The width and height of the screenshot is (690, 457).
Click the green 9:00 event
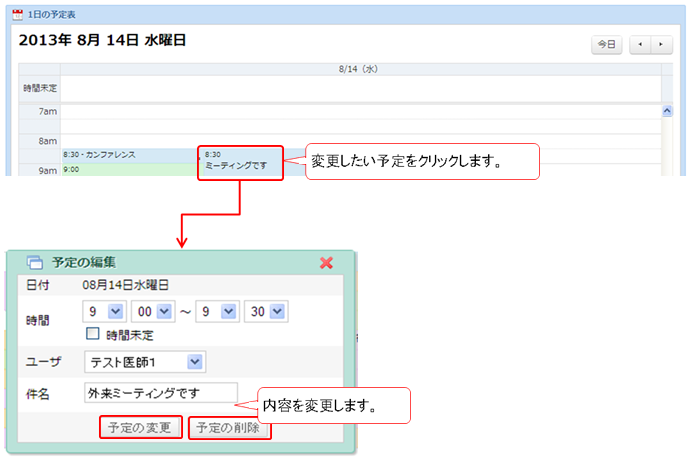click(x=128, y=170)
